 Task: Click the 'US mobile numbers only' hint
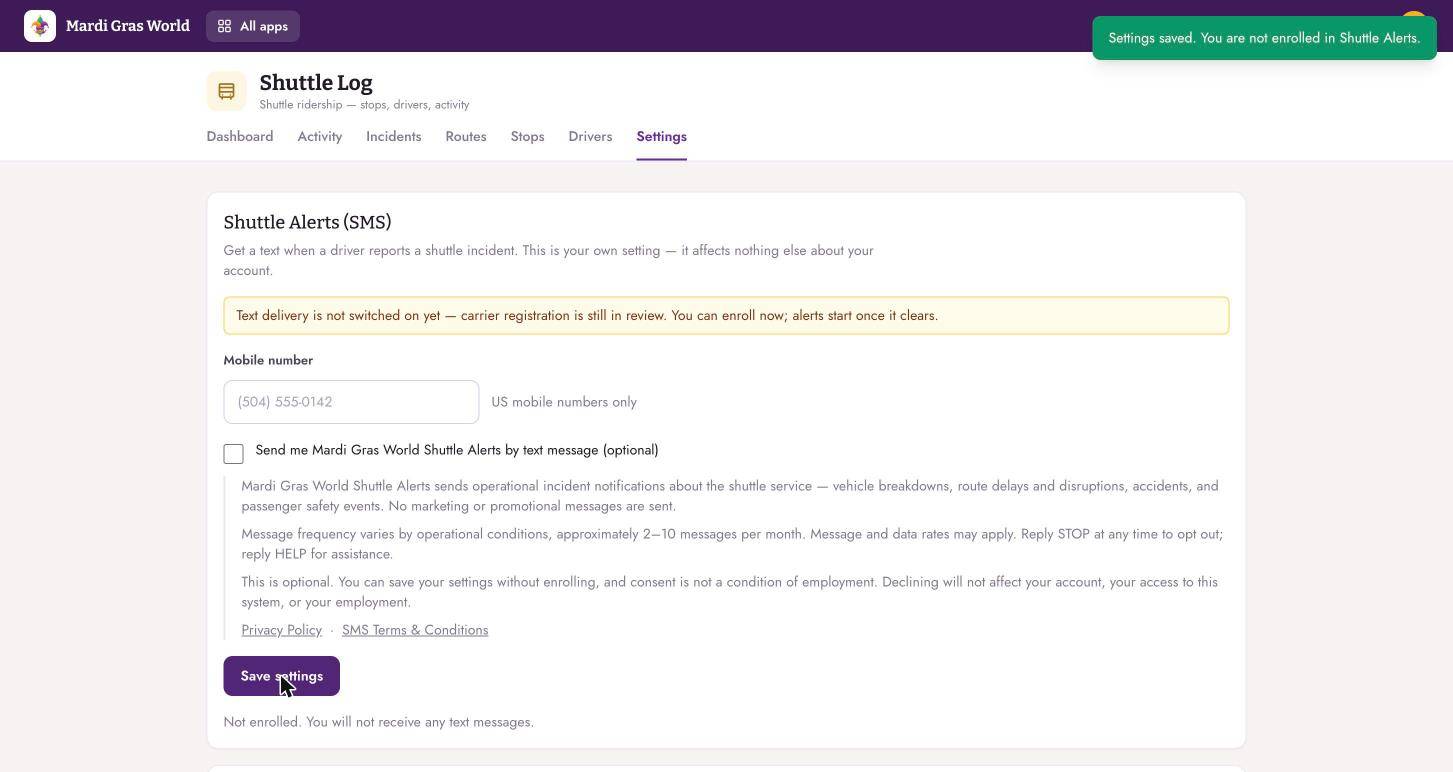(x=564, y=402)
